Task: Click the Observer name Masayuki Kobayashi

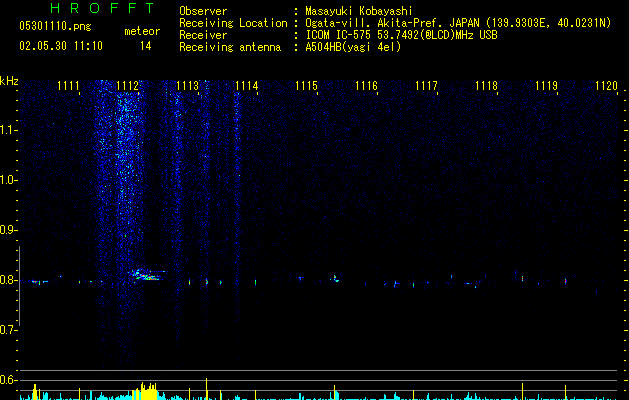Action: (x=359, y=11)
